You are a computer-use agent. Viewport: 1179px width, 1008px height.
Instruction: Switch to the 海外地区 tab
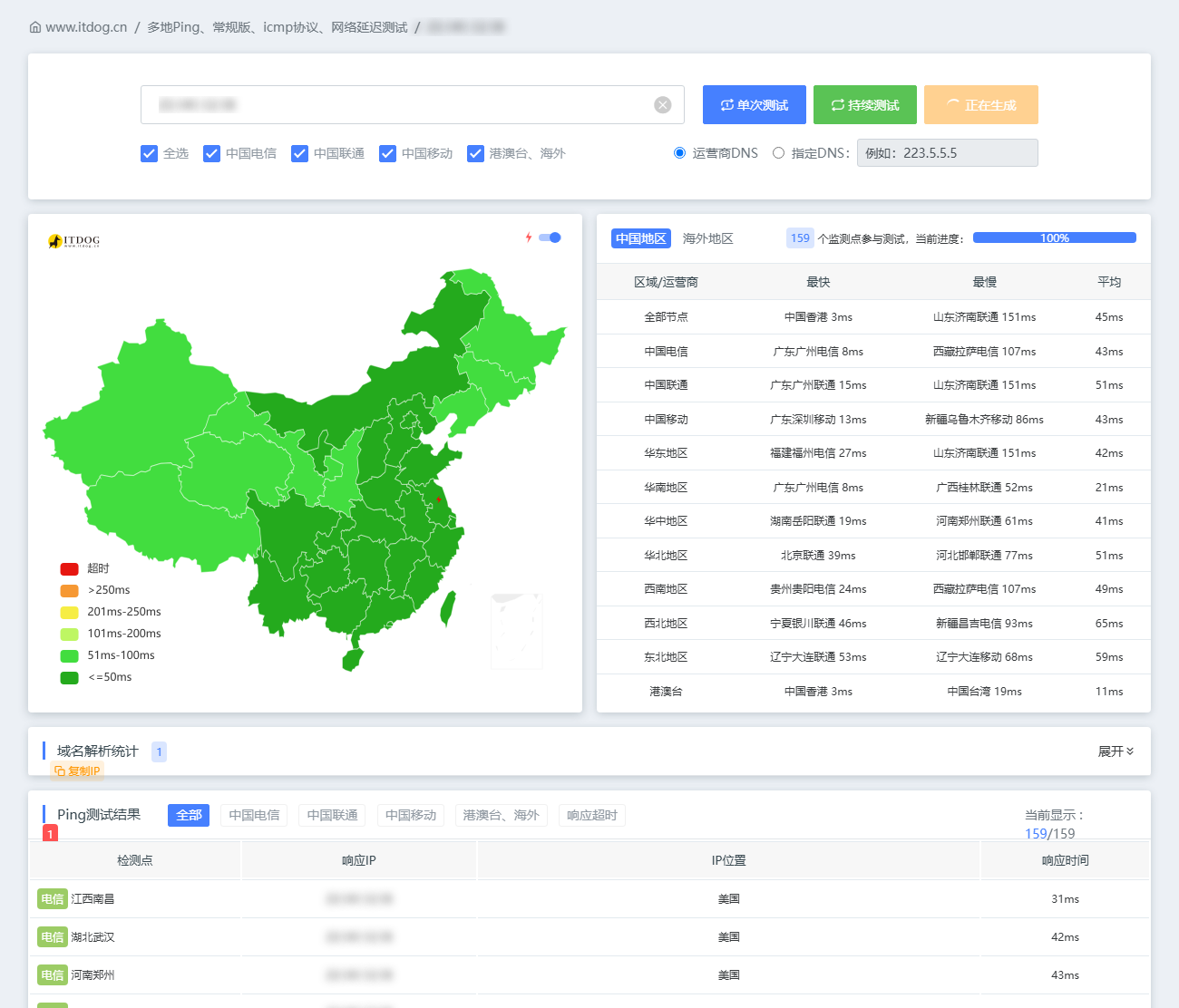707,238
